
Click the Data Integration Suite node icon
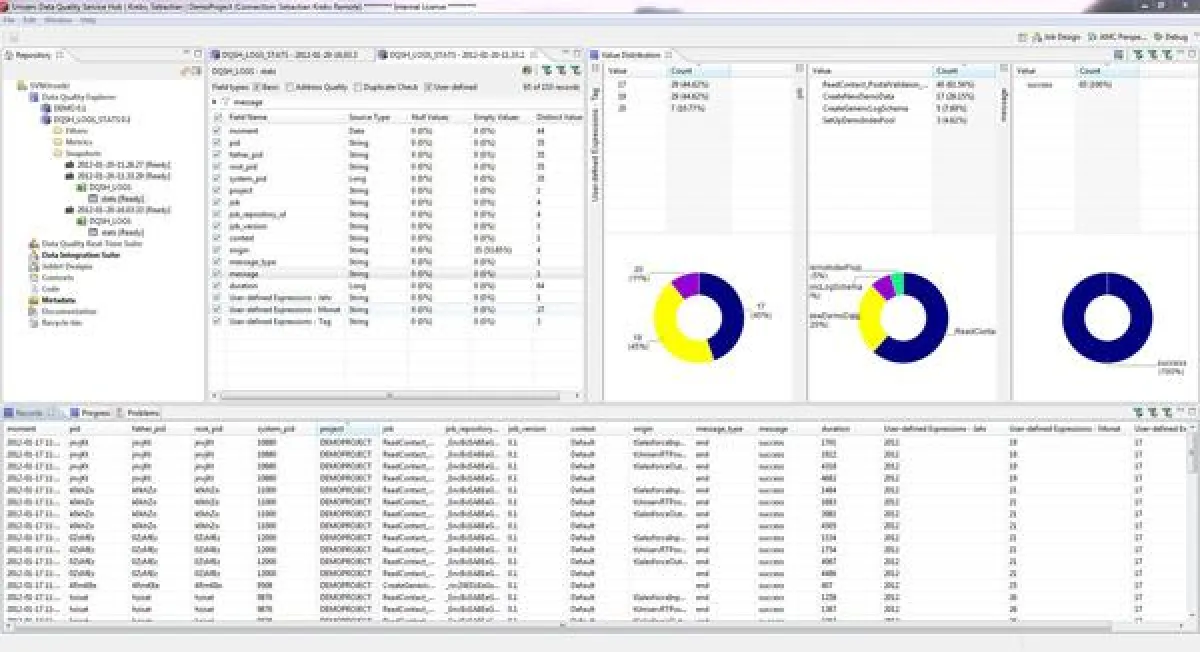coord(34,255)
